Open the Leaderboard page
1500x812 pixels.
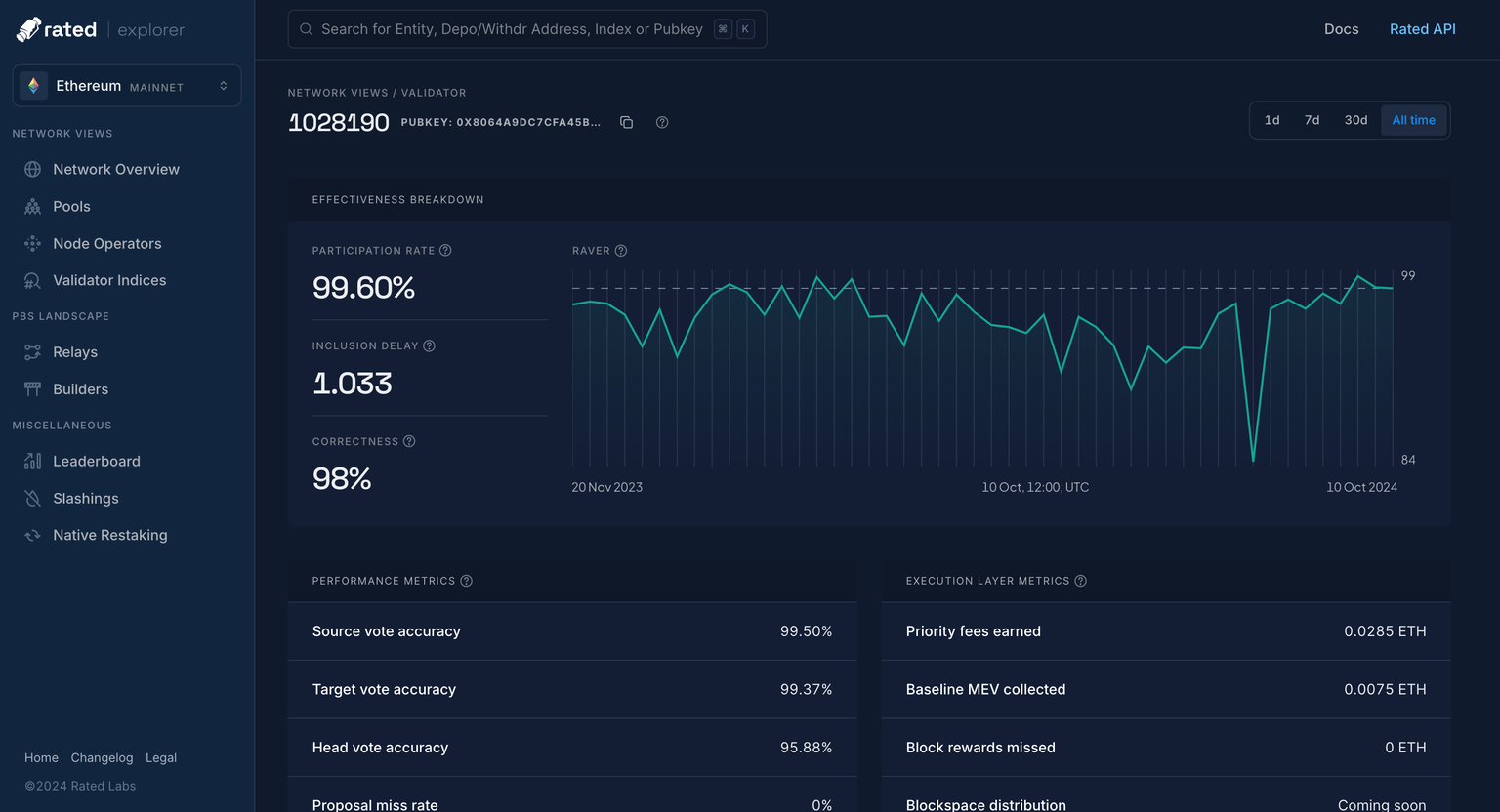pyautogui.click(x=97, y=461)
